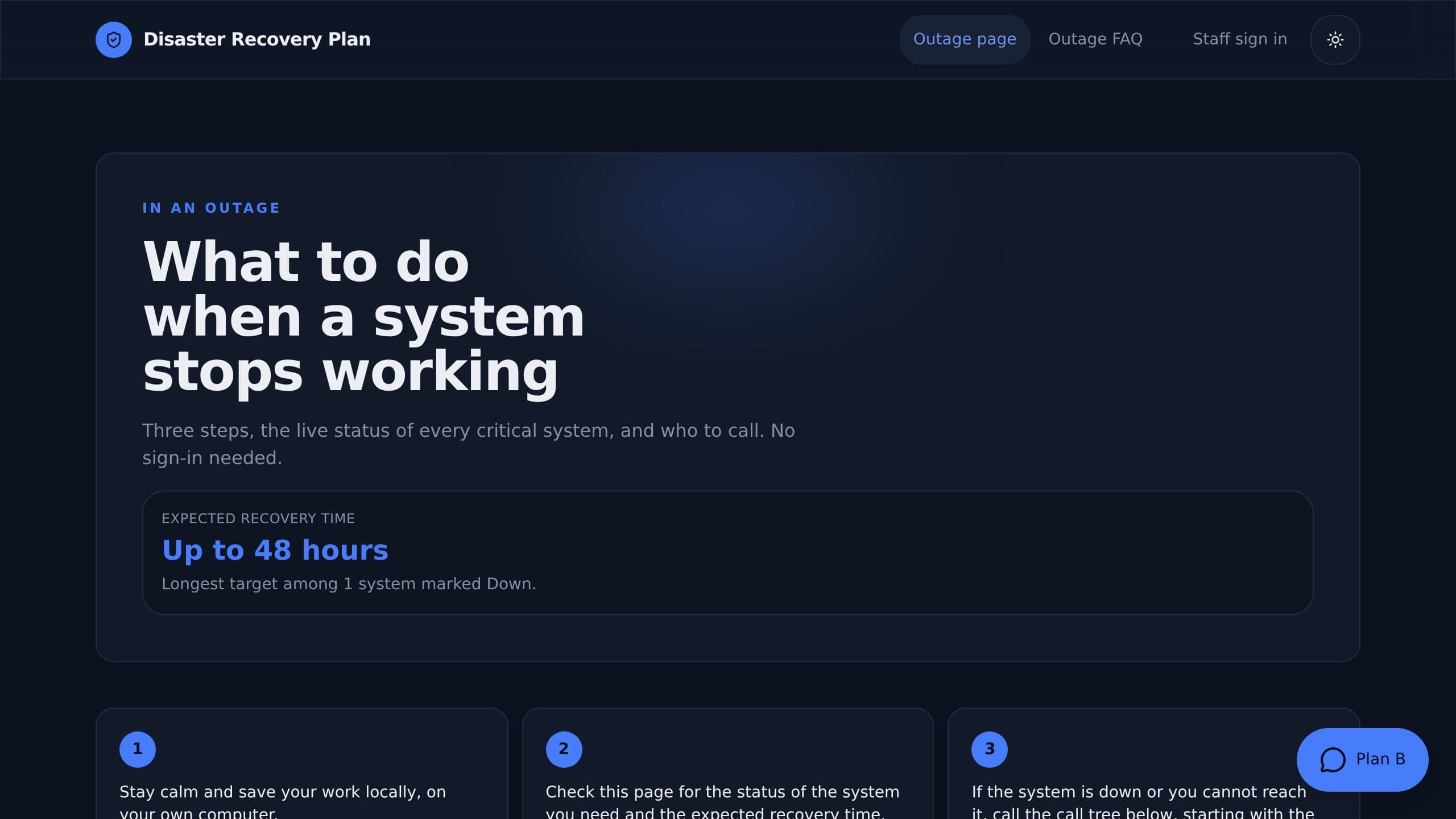
Task: Click the Disaster Recovery Plan title
Action: [x=257, y=39]
